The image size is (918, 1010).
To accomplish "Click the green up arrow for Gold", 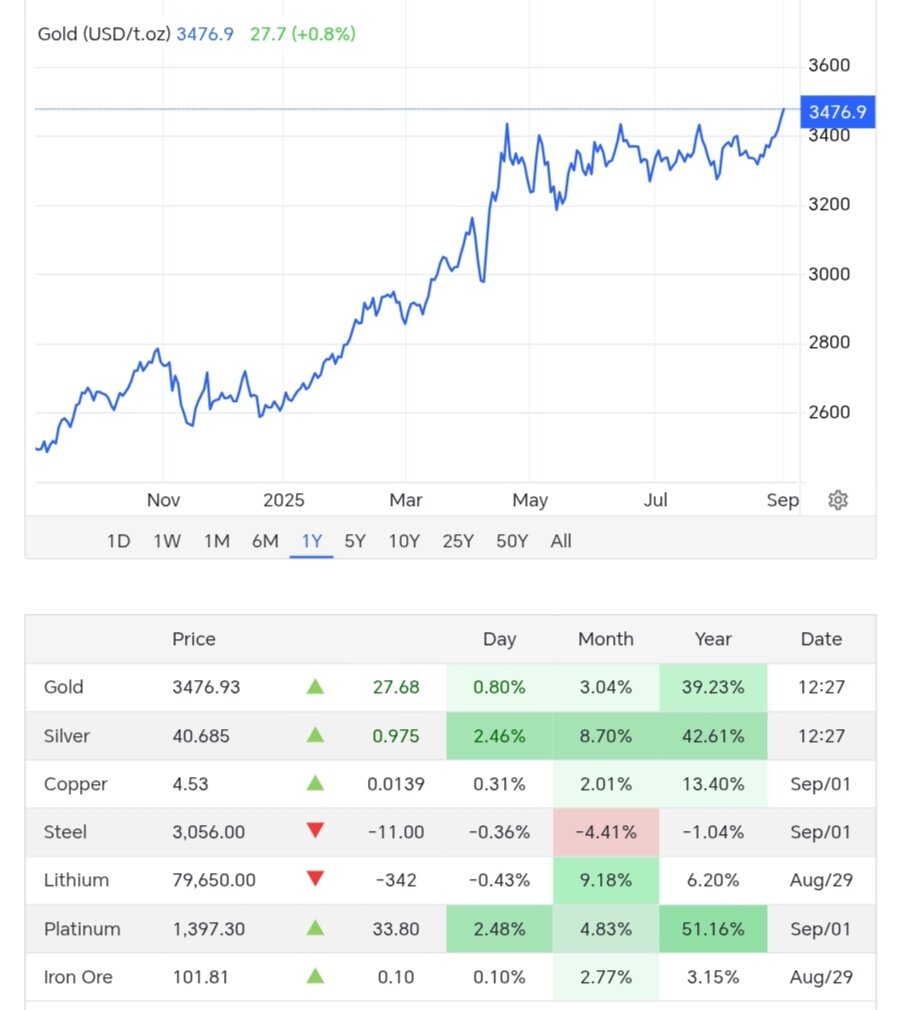I will [316, 687].
